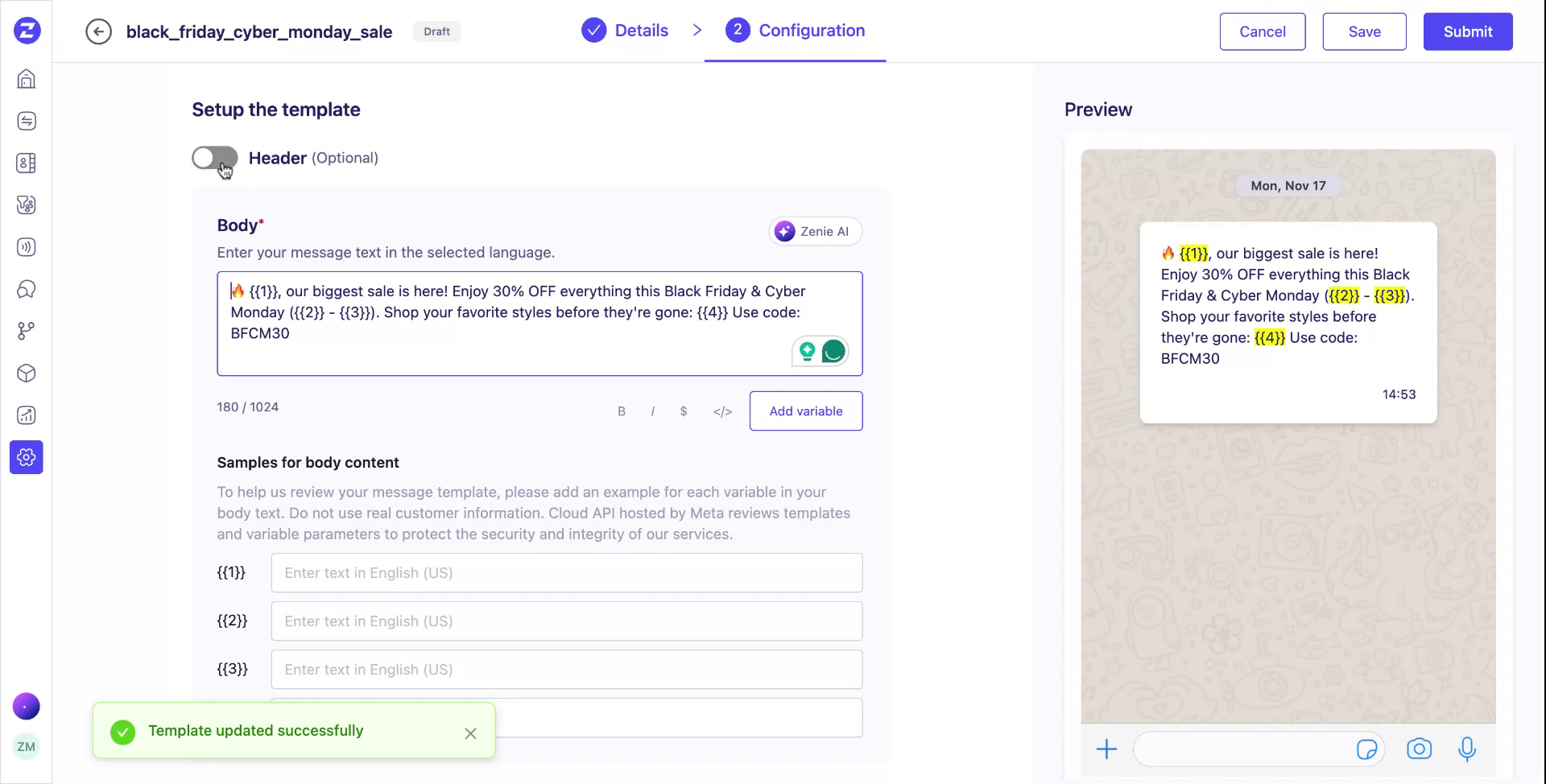The width and height of the screenshot is (1546, 784).
Task: Open the contacts book icon in sidebar
Action: click(27, 163)
